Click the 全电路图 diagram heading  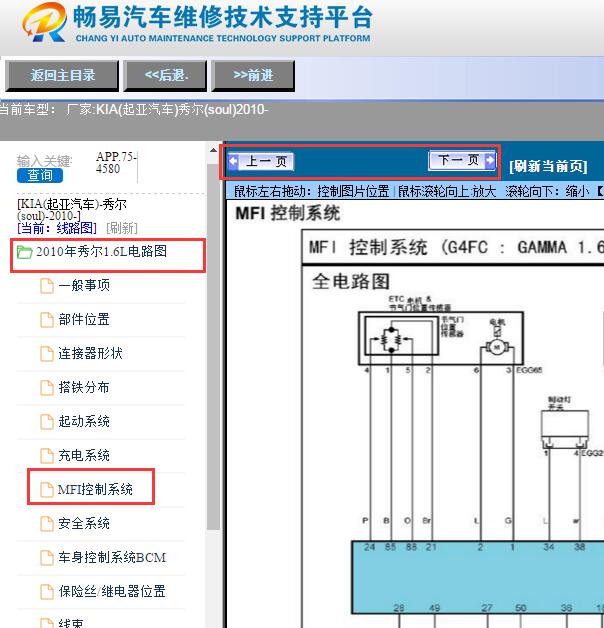click(x=351, y=281)
